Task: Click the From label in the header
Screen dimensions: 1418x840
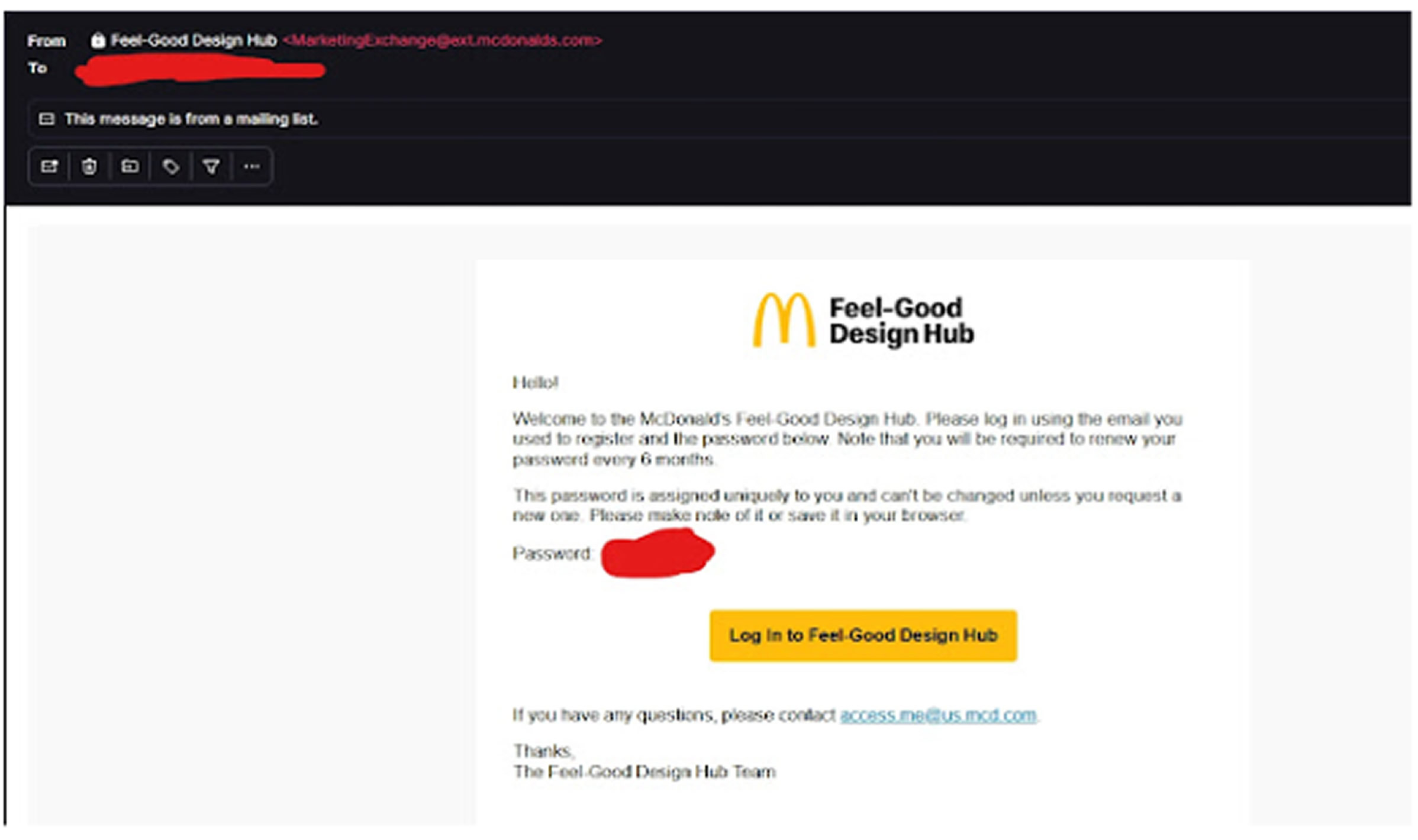Action: click(x=46, y=41)
